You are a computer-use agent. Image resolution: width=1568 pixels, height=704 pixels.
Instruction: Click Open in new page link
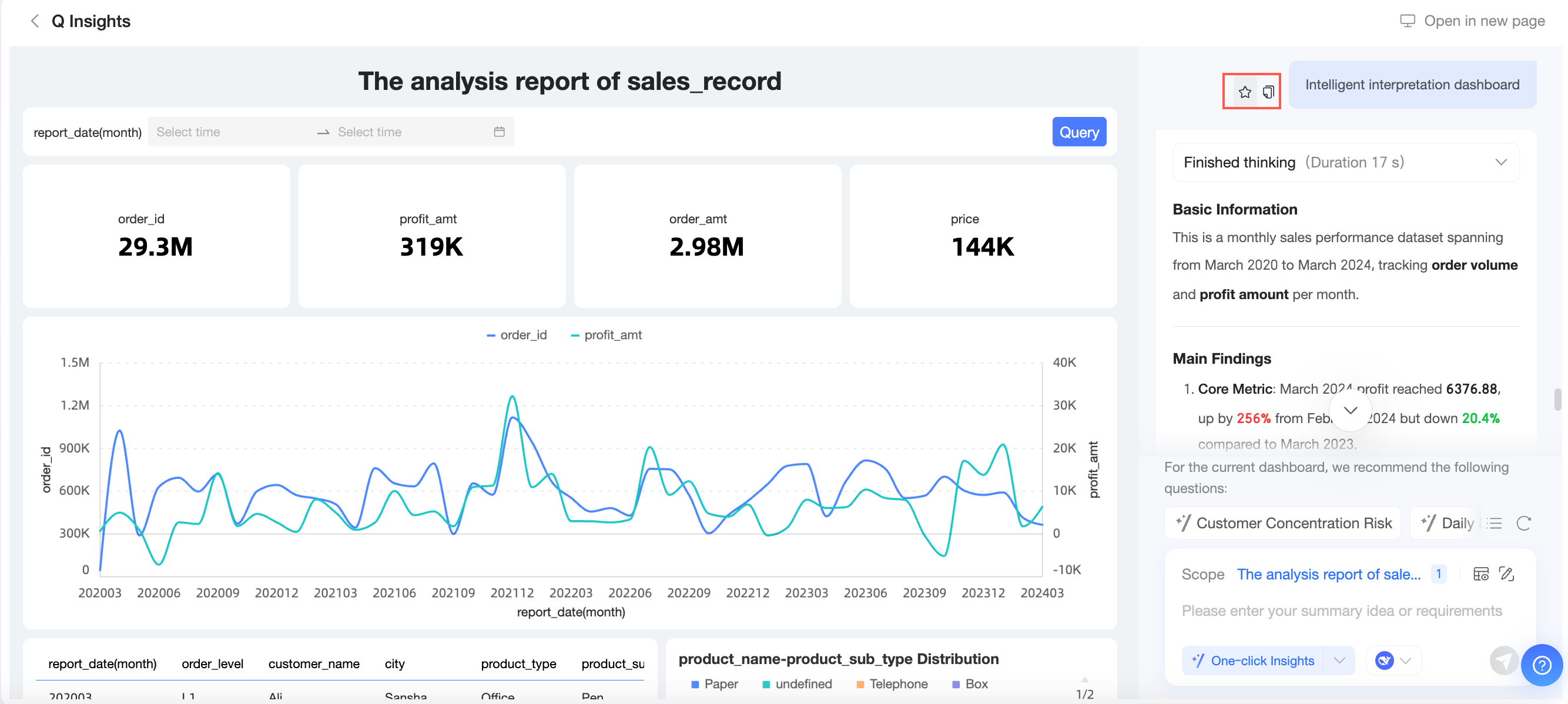click(x=1472, y=21)
